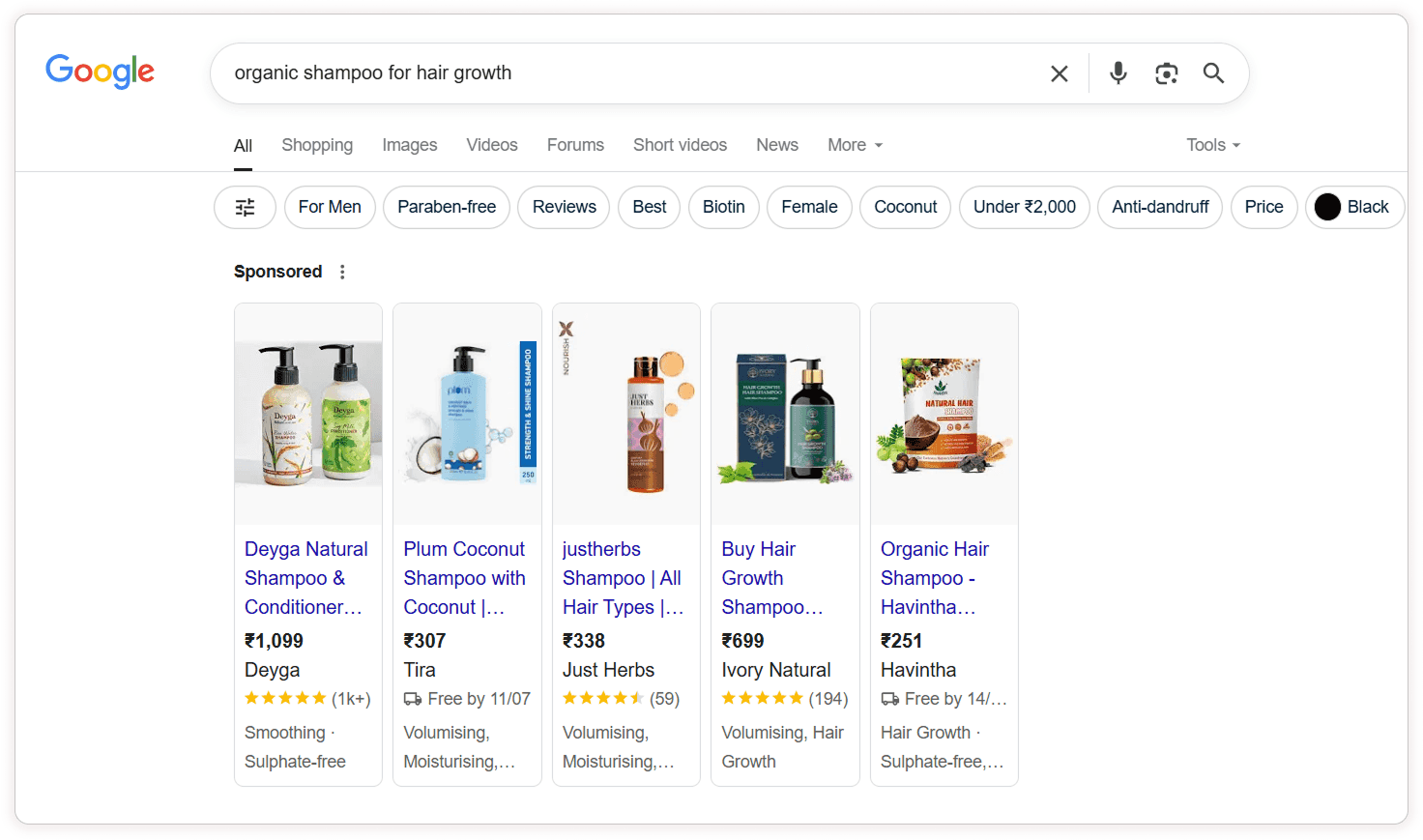
Task: Click the magnifying glass search icon
Action: coord(1213,73)
